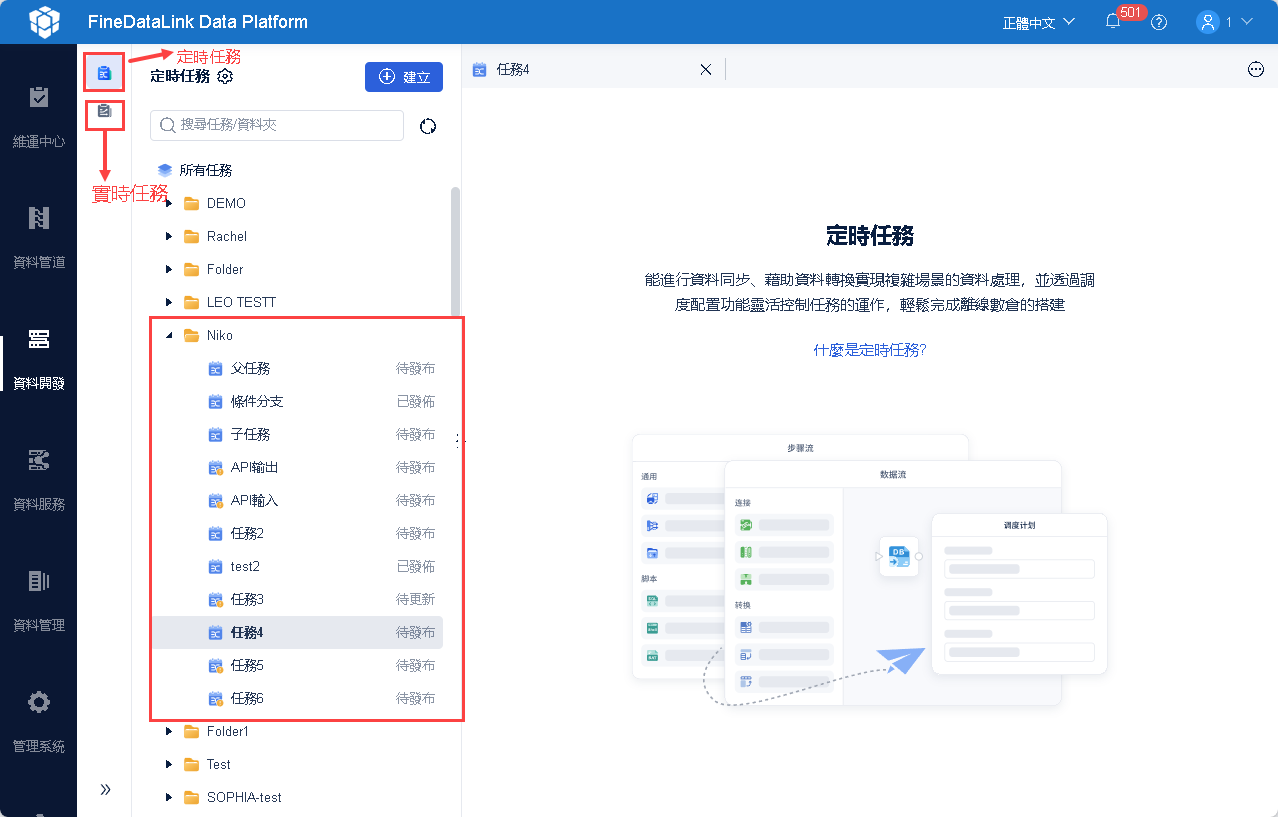Click the FineDataLink Data Platform title
This screenshot has height=817, width=1278.
(x=198, y=22)
